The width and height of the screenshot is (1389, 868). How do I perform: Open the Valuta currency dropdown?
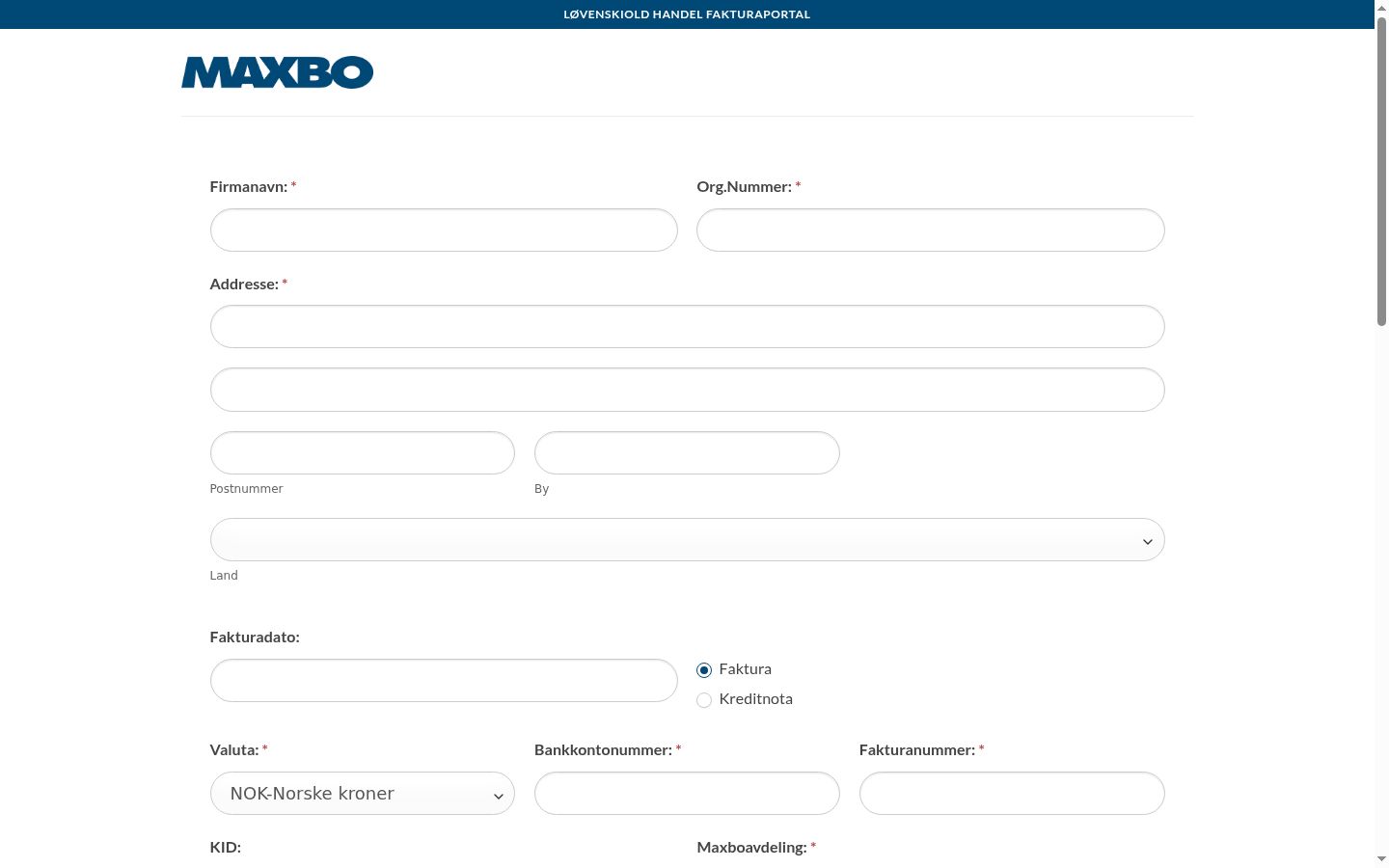363,794
